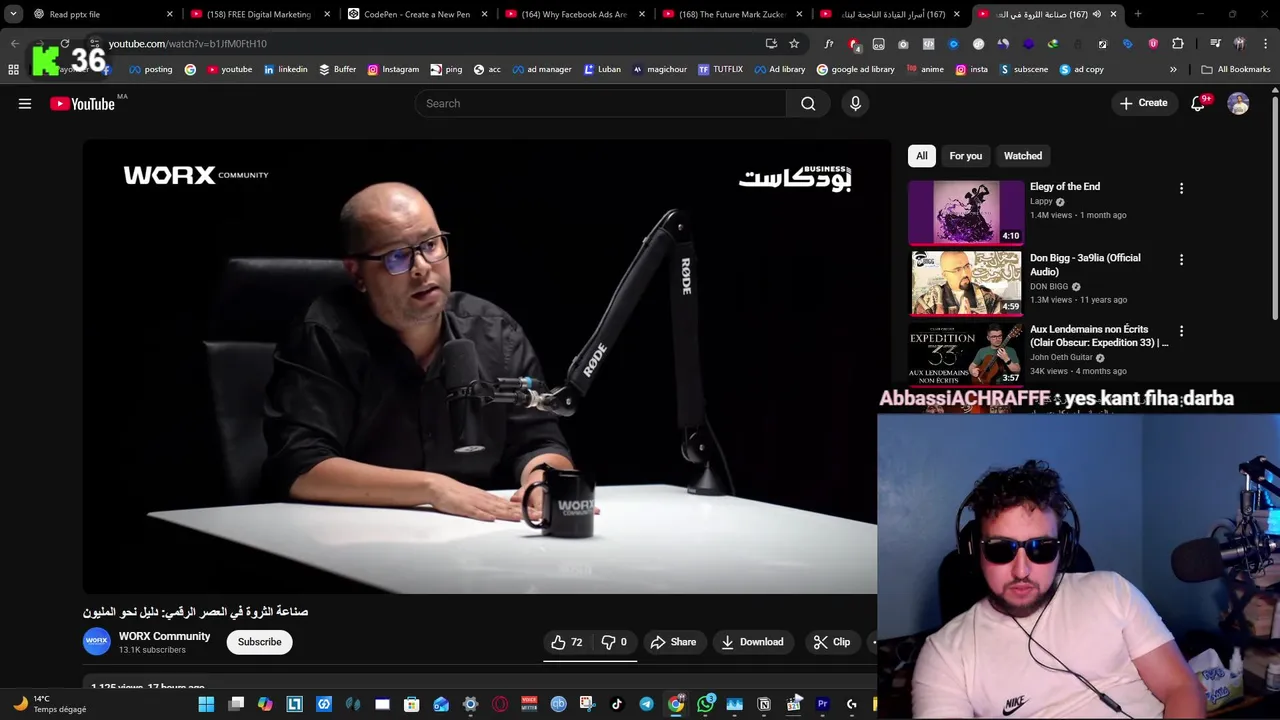Switch to The Future Mark Zucker tab
The width and height of the screenshot is (1280, 720).
click(x=731, y=14)
